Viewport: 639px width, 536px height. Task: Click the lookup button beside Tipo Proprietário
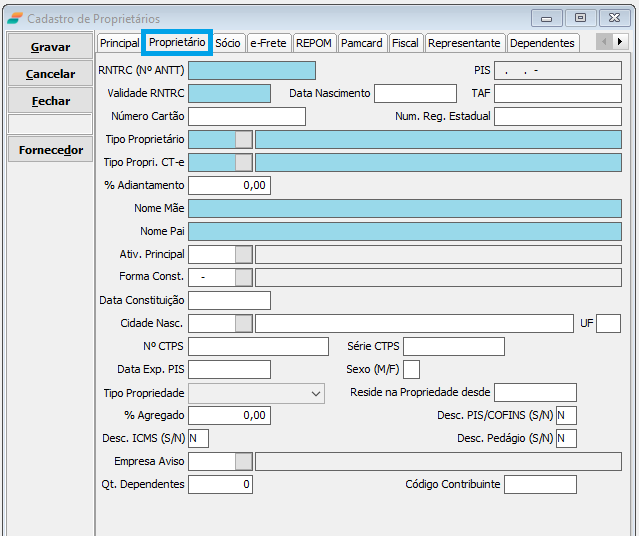[x=243, y=139]
